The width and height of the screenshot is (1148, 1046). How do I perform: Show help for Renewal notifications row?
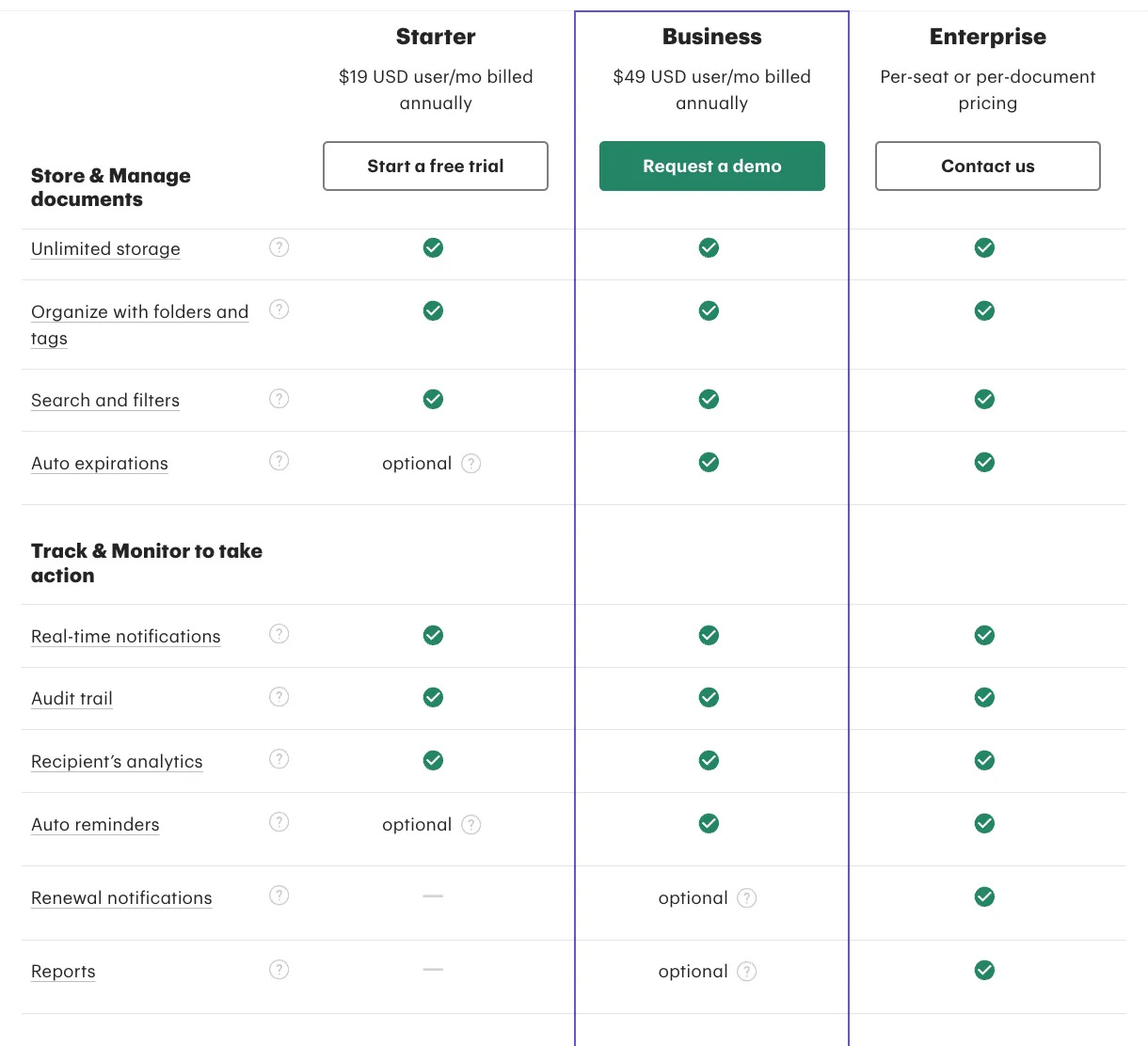pos(279,895)
